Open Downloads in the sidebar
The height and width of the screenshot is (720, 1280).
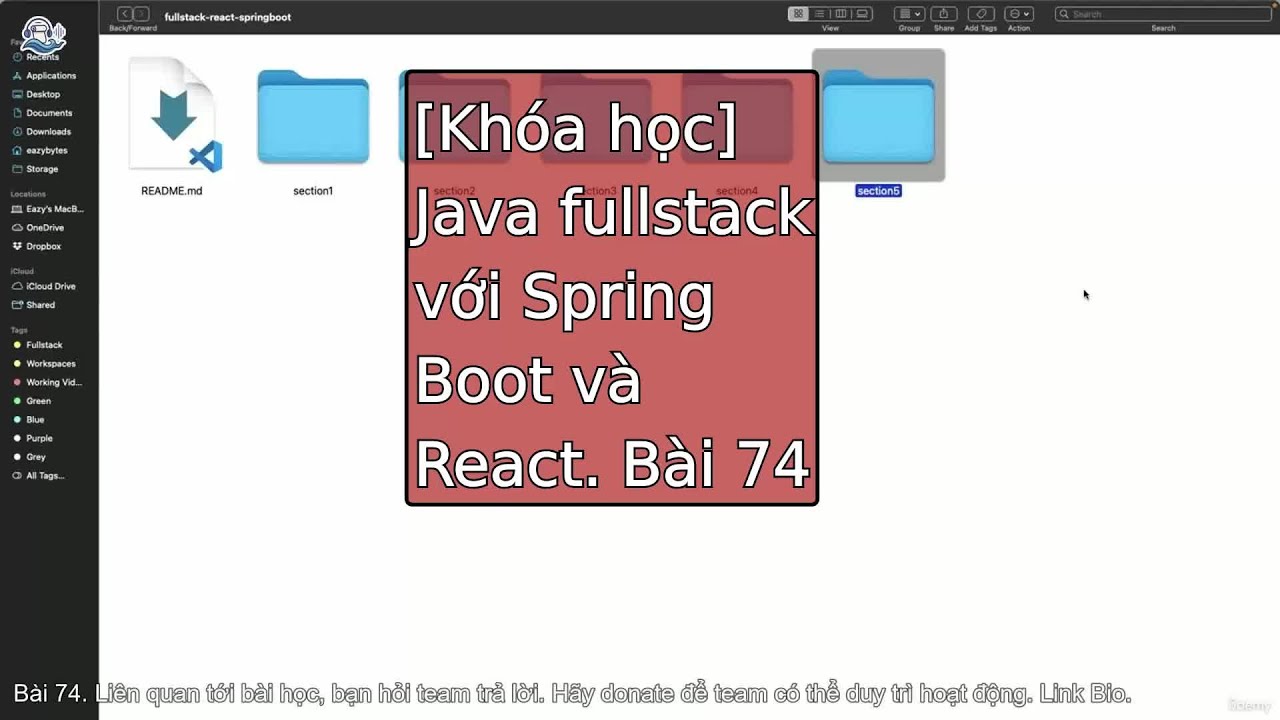(x=41, y=132)
